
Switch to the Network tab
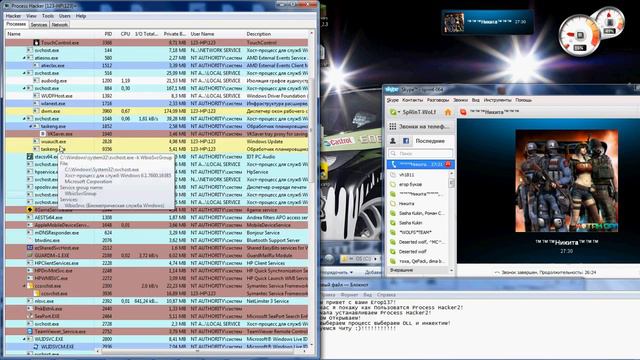pyautogui.click(x=60, y=25)
